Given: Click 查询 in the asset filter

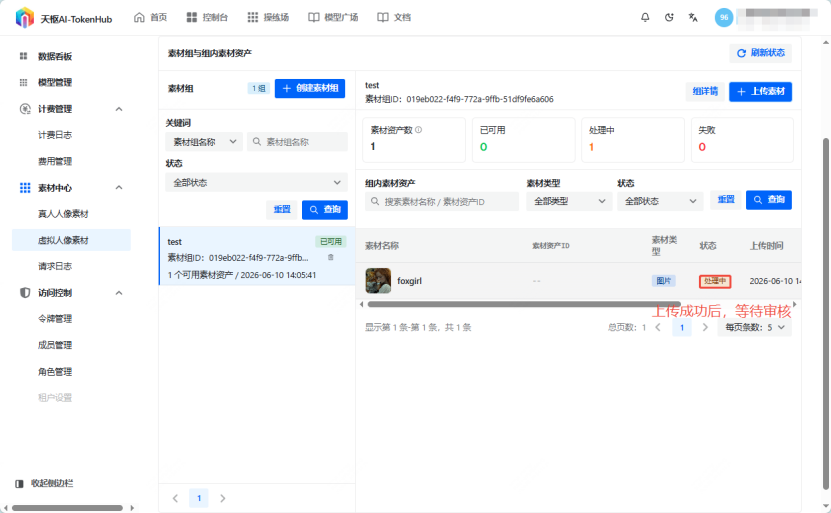Looking at the screenshot, I should (x=769, y=200).
